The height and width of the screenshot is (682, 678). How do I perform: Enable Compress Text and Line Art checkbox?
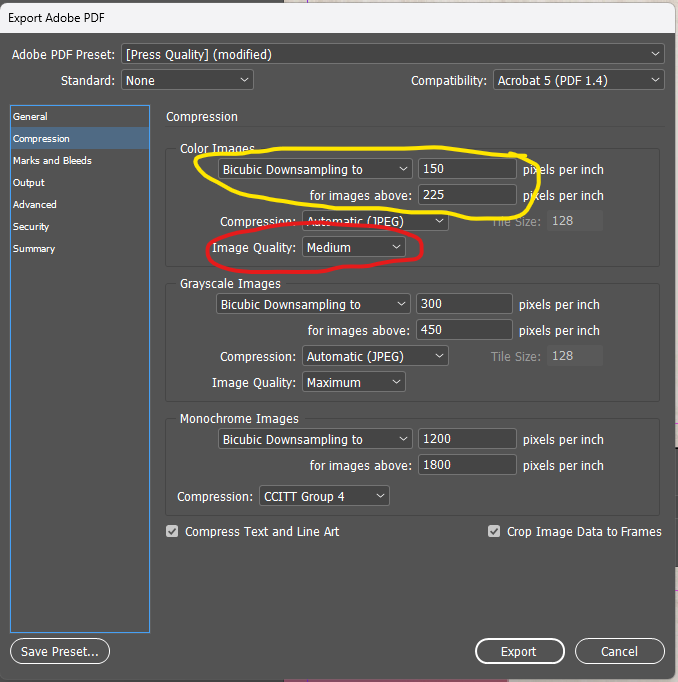pos(173,532)
